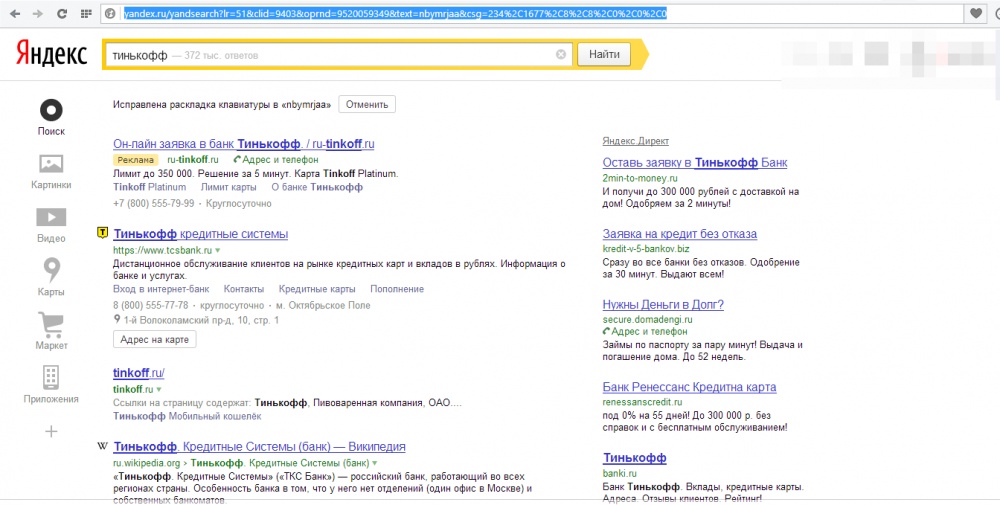The height and width of the screenshot is (505, 1000).
Task: Open Тинькофф Кредитные Системы Википедия result
Action: (260, 447)
